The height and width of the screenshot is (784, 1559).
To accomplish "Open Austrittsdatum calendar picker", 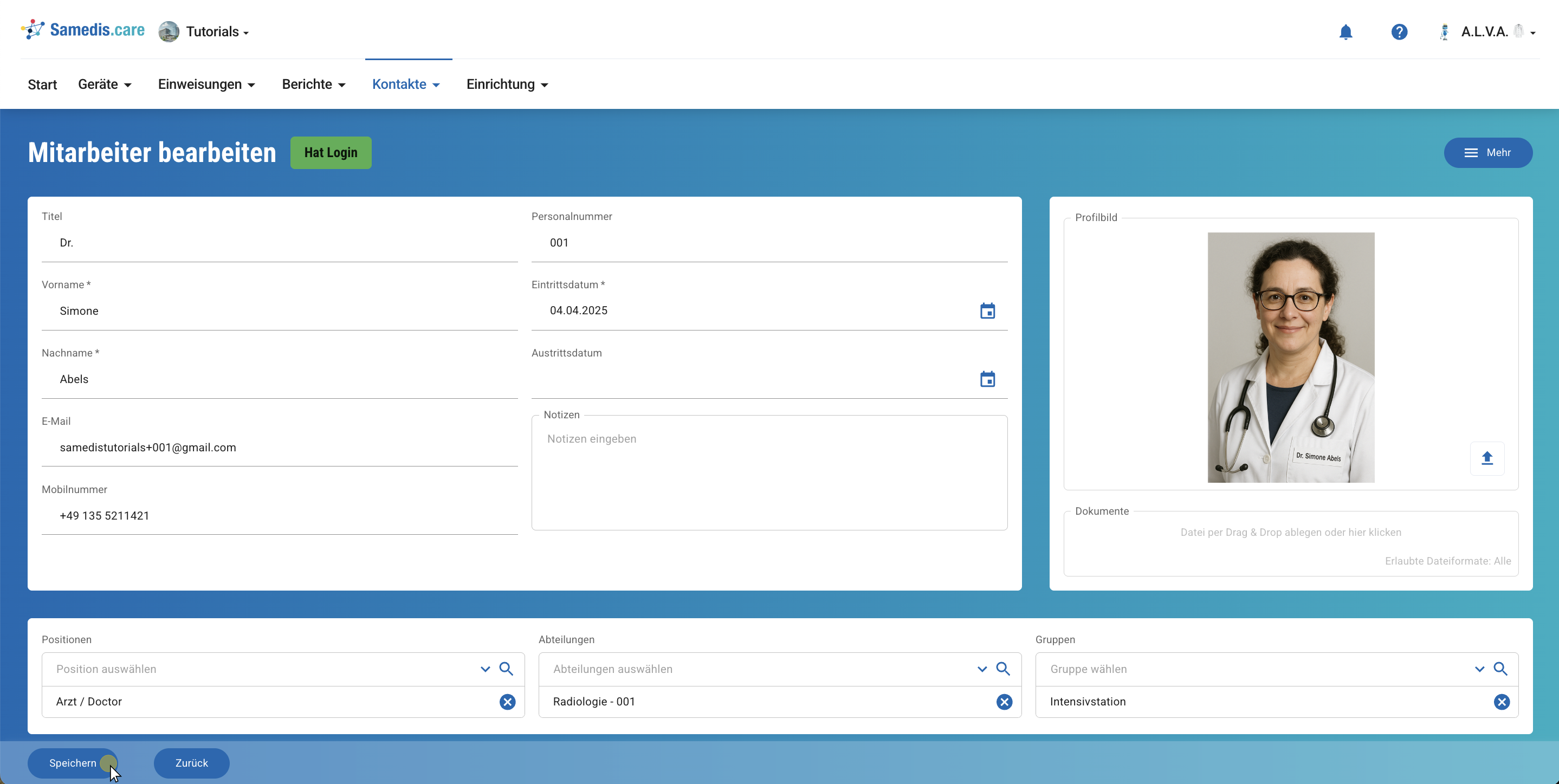I will (x=987, y=379).
